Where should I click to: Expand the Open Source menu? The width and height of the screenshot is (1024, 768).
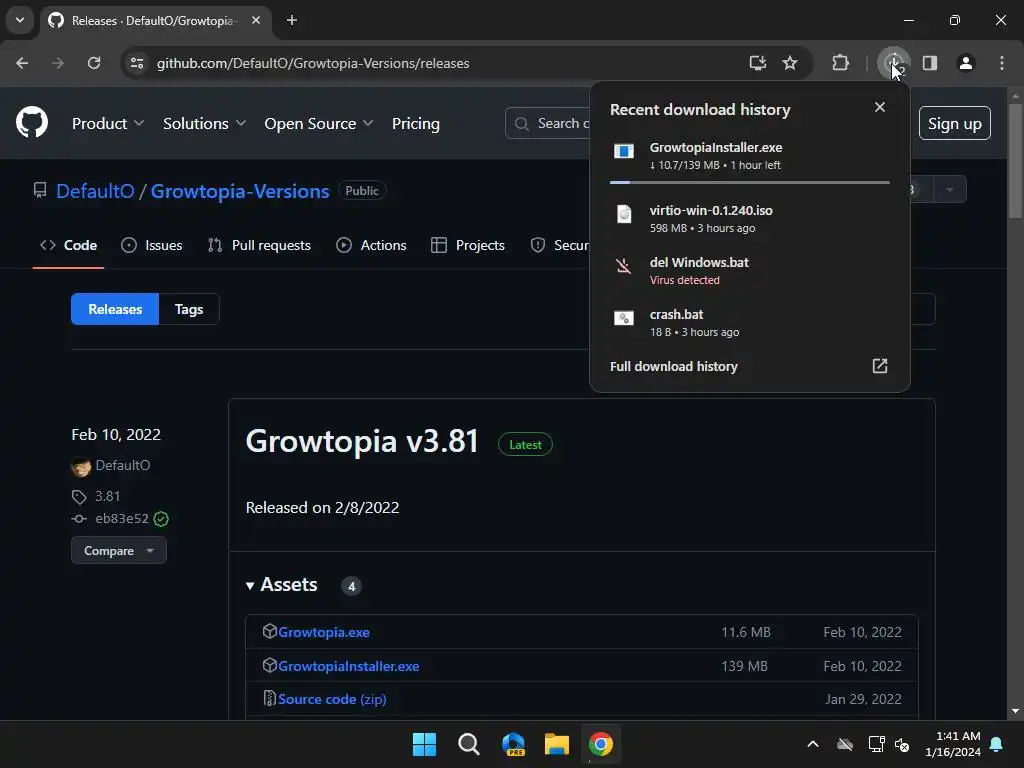[x=319, y=123]
